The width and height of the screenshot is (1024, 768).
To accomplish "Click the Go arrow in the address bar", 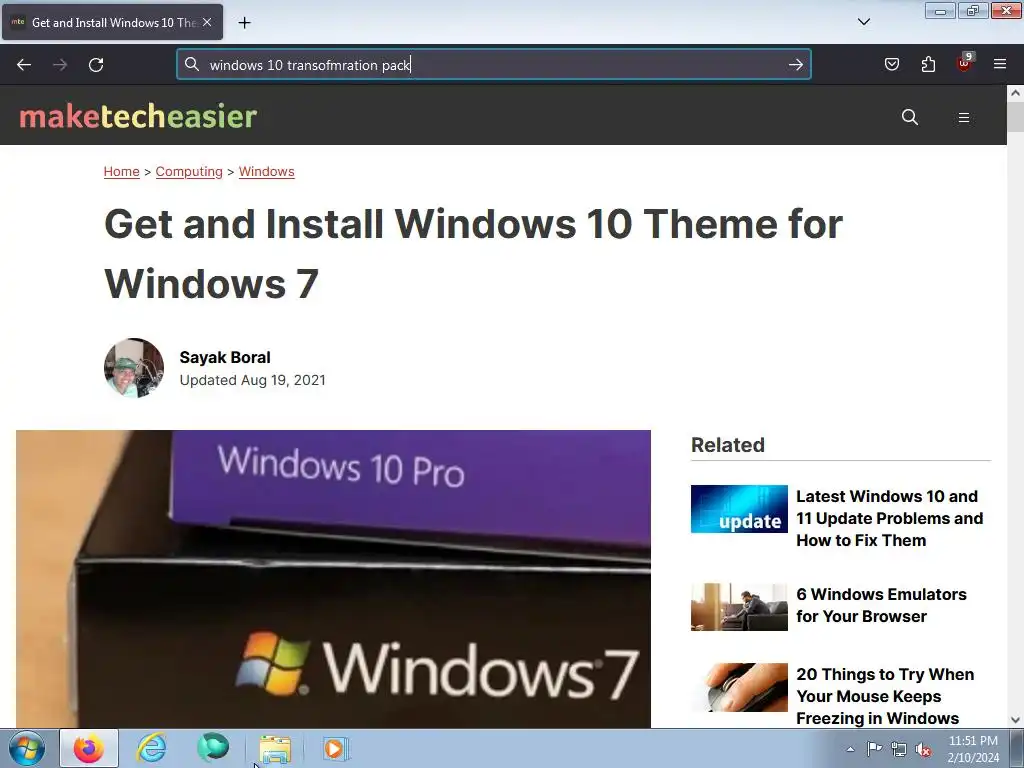I will tap(795, 65).
